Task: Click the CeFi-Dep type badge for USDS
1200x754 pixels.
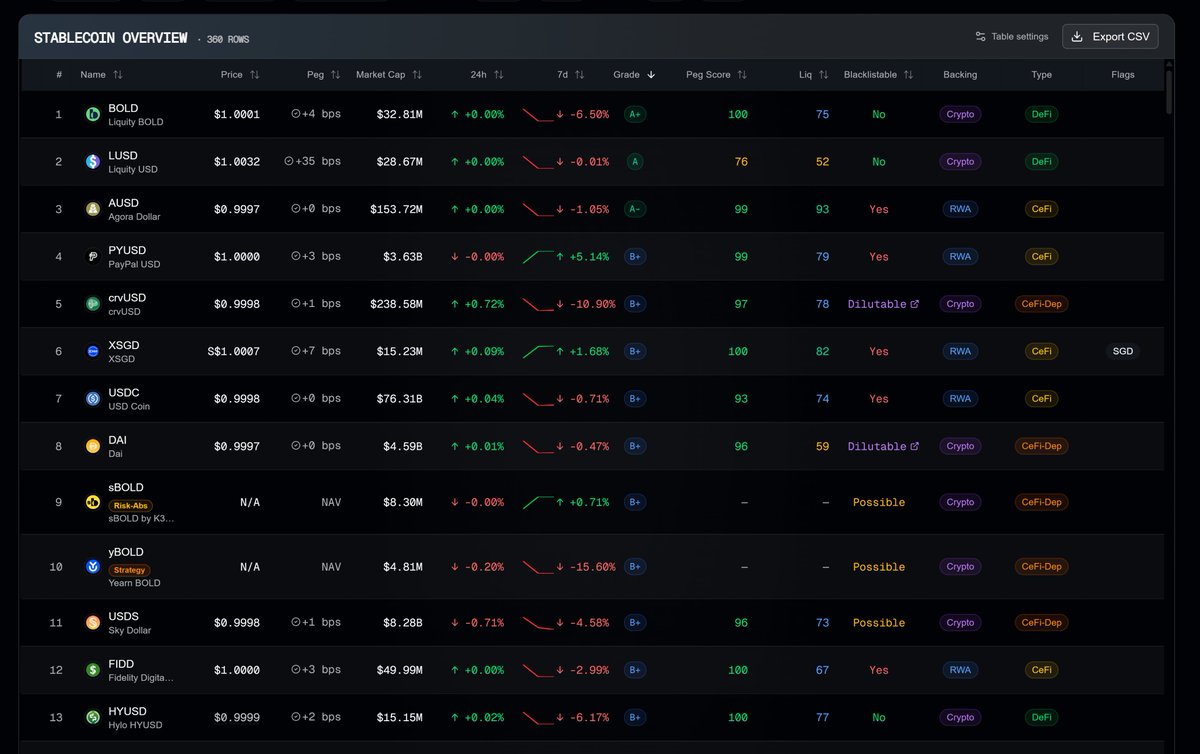Action: click(x=1042, y=623)
